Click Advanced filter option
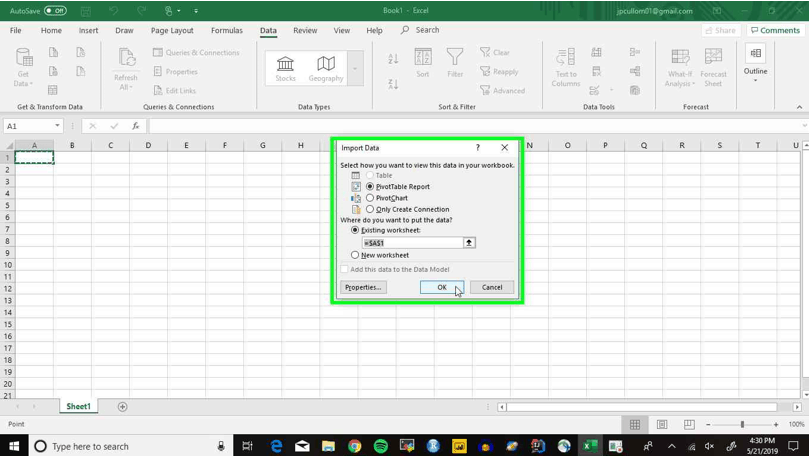This screenshot has height=456, width=809. point(503,90)
